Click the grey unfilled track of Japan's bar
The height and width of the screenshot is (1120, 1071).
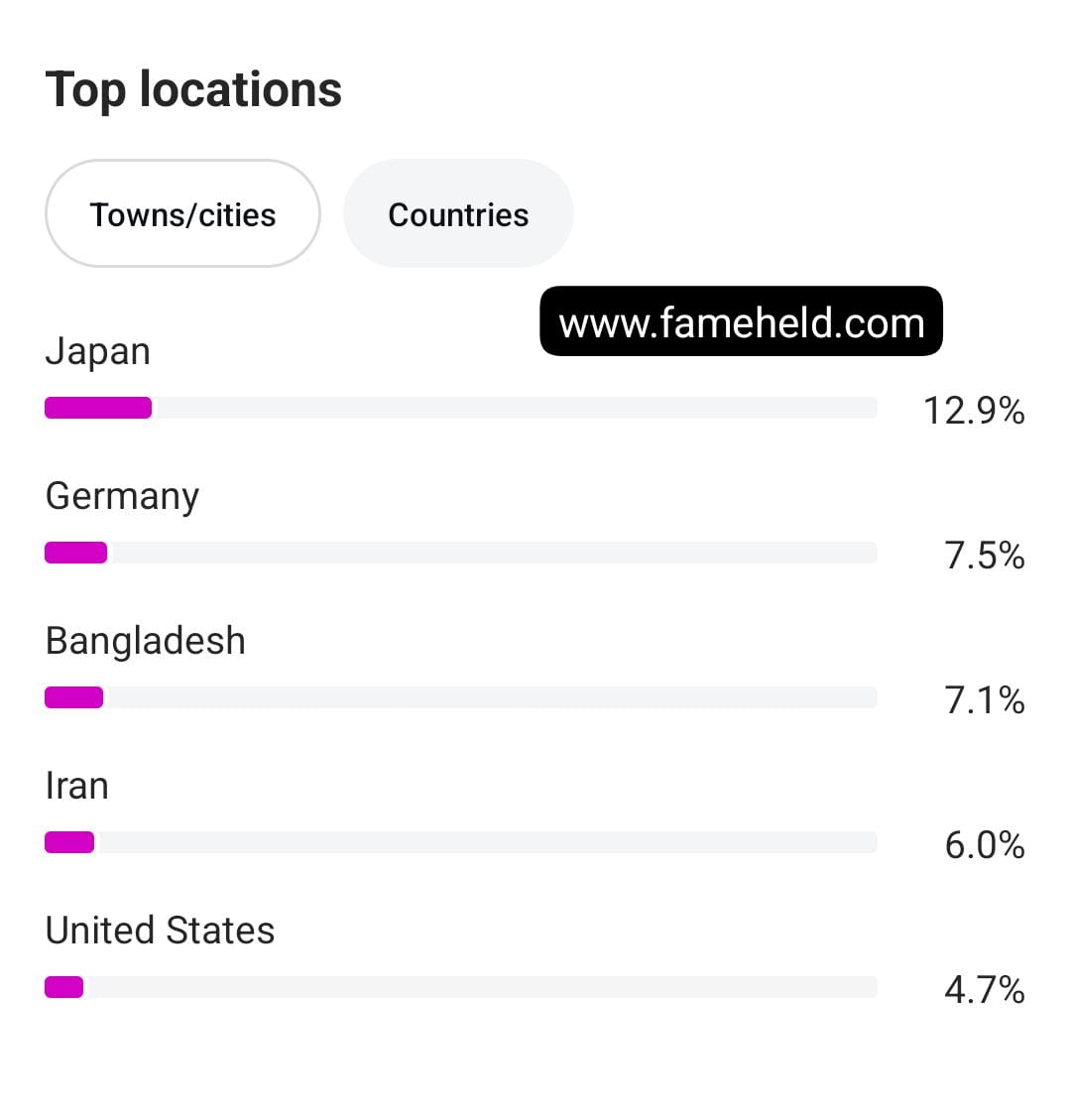(x=516, y=408)
